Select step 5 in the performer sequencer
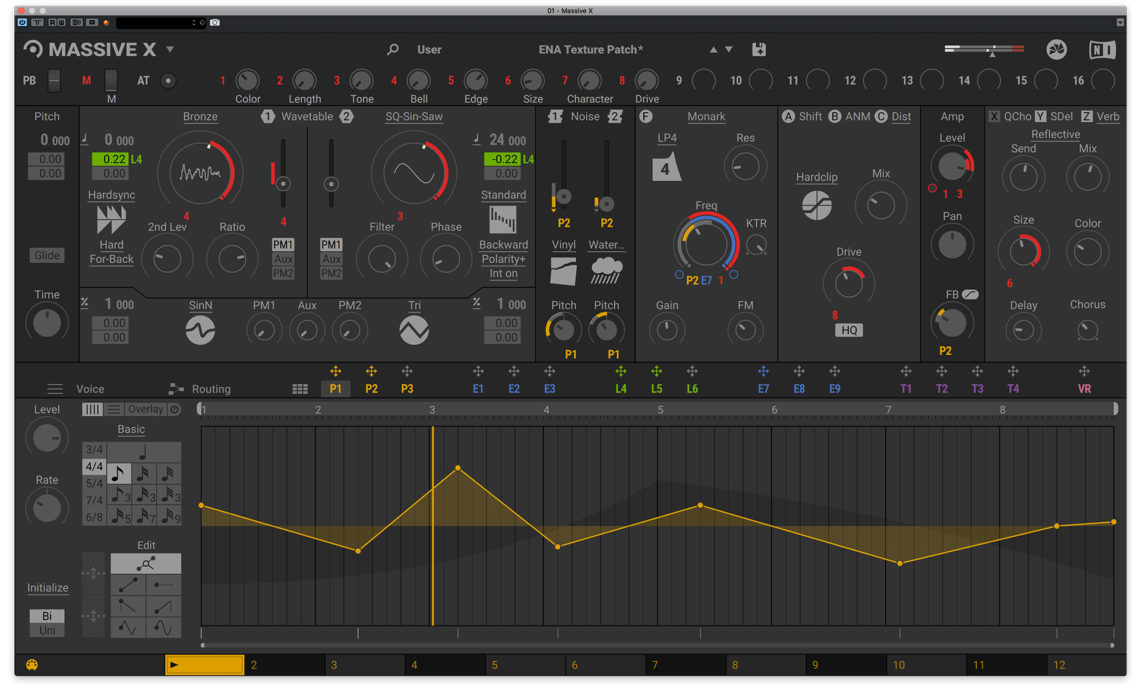The image size is (1140, 689). click(x=525, y=664)
